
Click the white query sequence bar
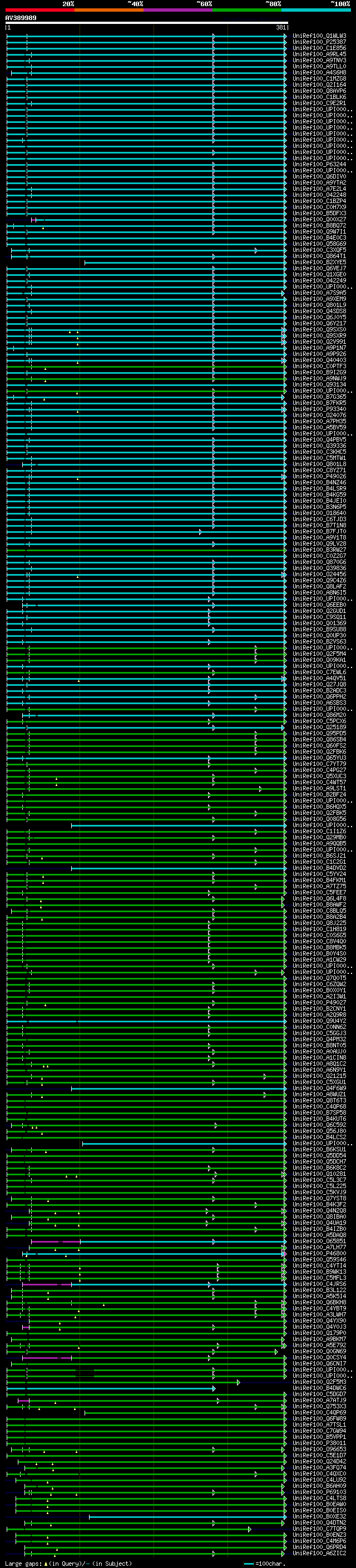[x=147, y=23]
